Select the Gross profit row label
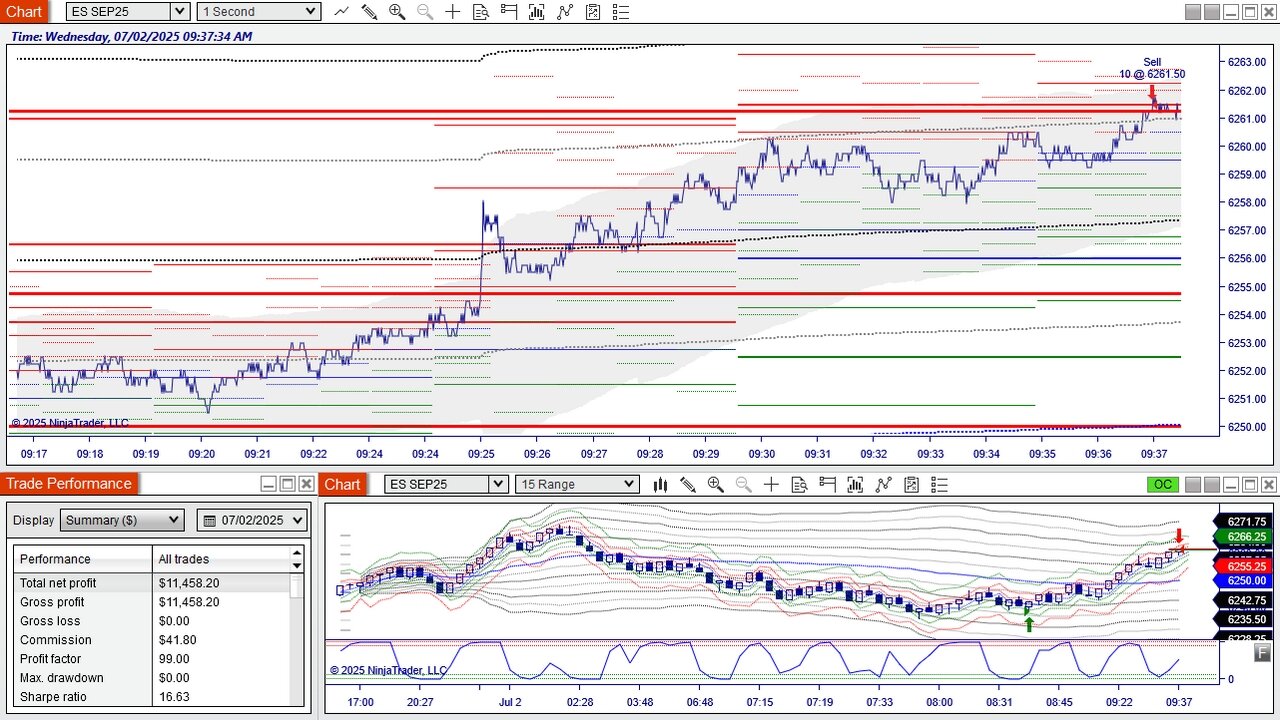This screenshot has height=720, width=1280. [52, 602]
